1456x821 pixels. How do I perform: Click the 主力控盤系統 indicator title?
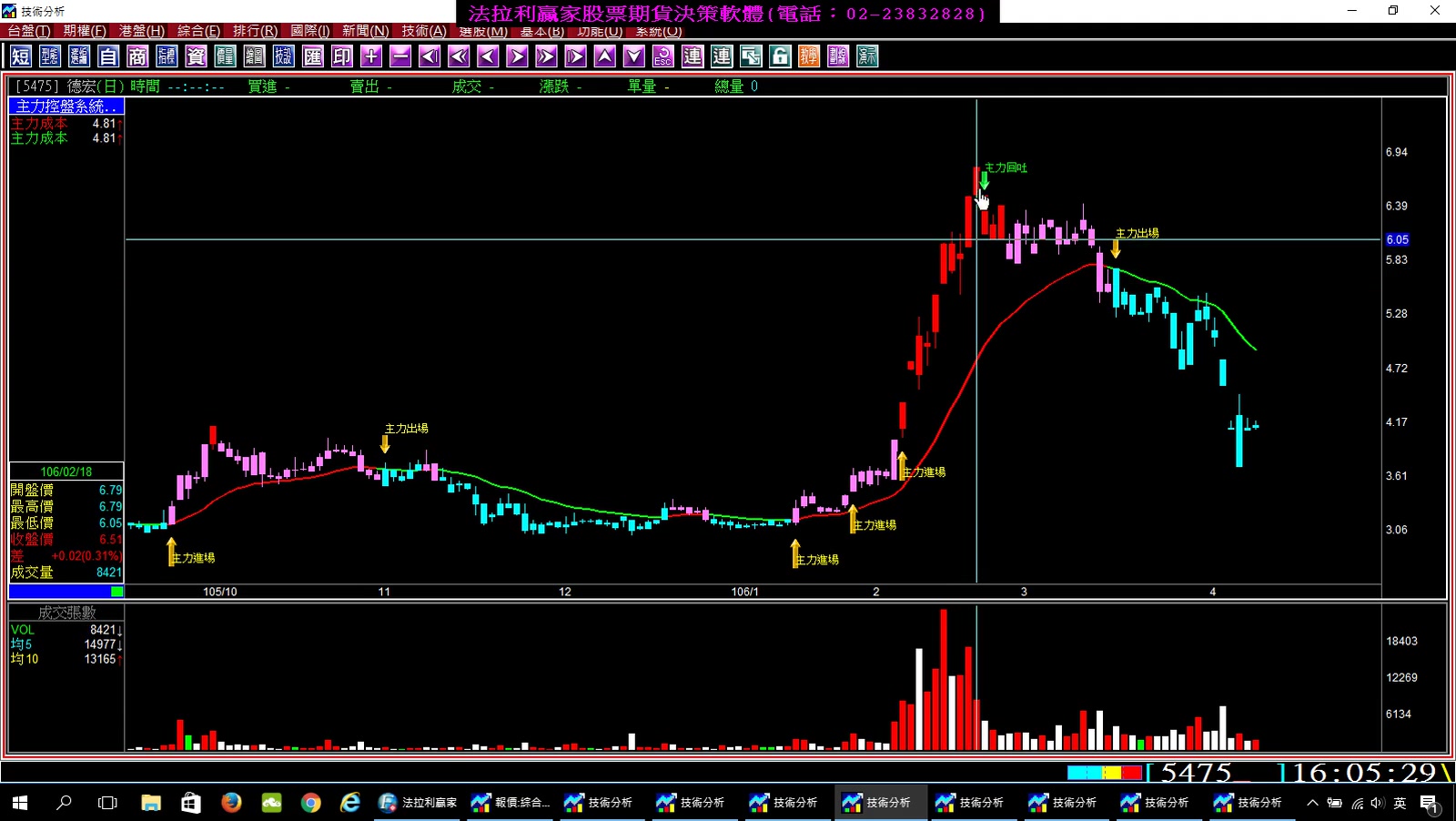click(x=66, y=106)
